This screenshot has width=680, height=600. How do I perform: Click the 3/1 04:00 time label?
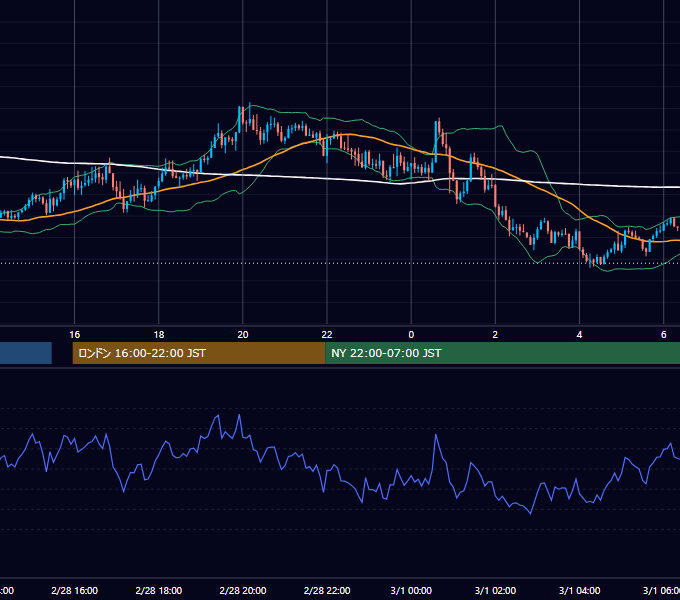[x=579, y=590]
